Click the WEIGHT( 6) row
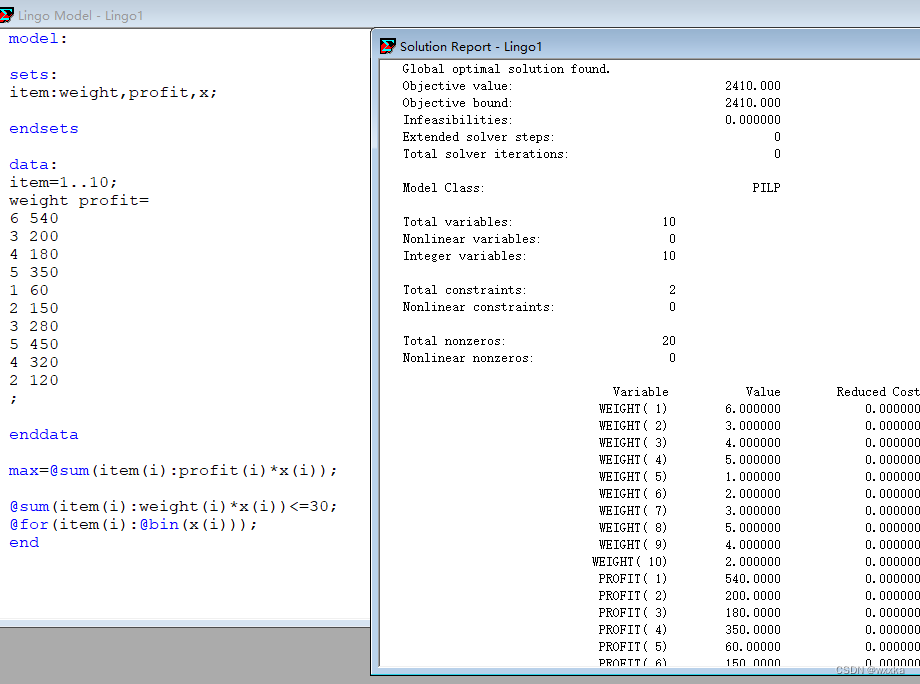Viewport: 920px width, 684px height. tap(759, 494)
